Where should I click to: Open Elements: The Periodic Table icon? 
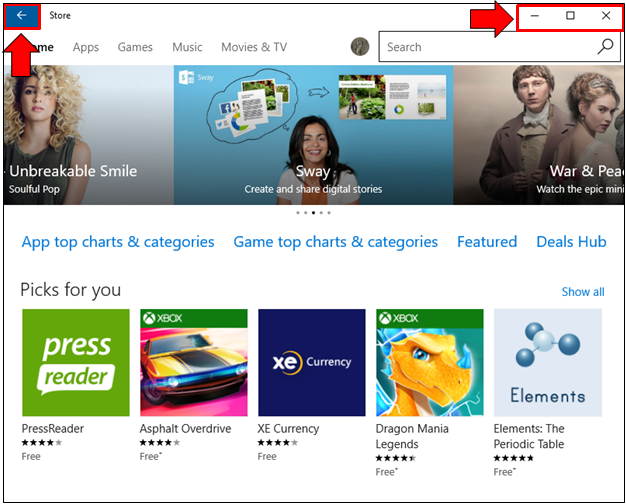coord(547,362)
